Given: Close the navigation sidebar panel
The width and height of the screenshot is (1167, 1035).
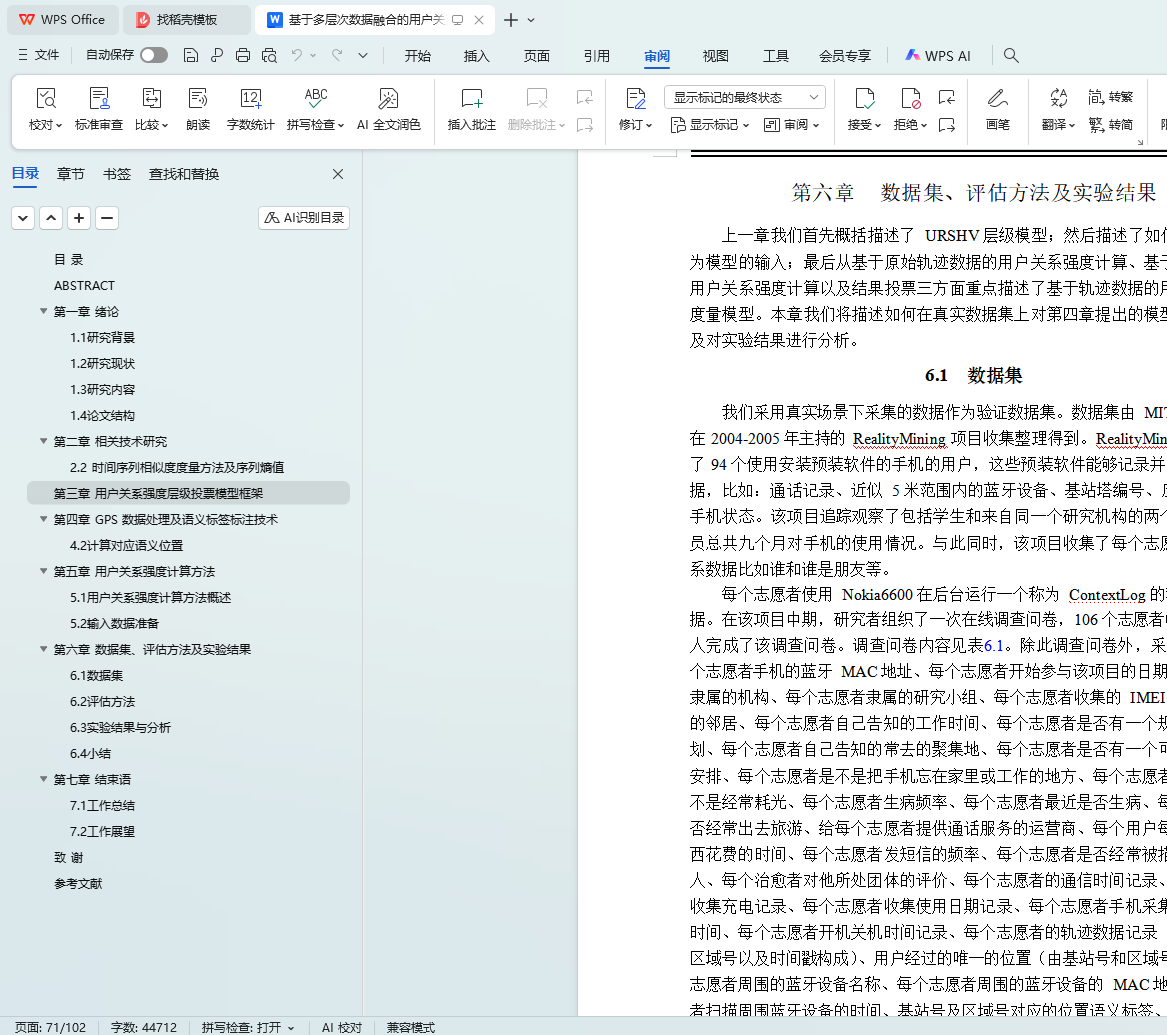Looking at the screenshot, I should [338, 174].
